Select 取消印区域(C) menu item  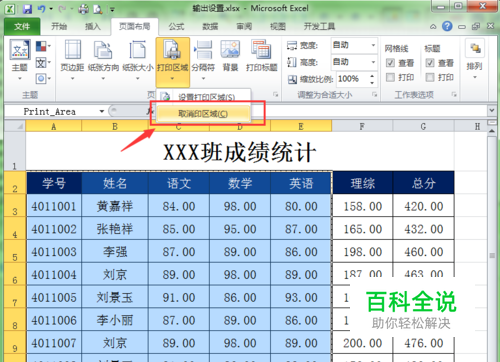203,114
